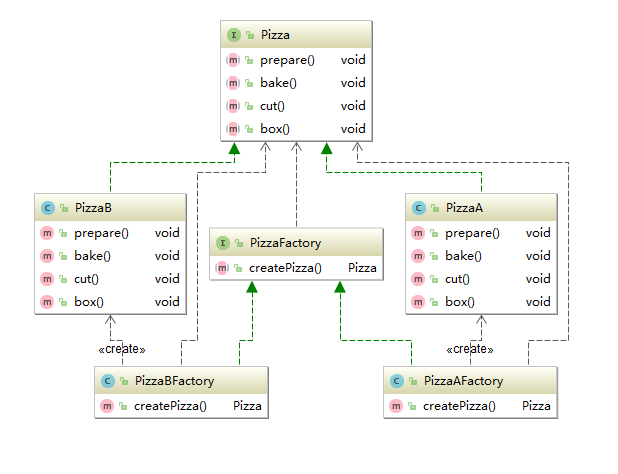Viewport: 618px width, 474px height.
Task: Click public visibility icon next to Pizza title
Action: pos(250,35)
